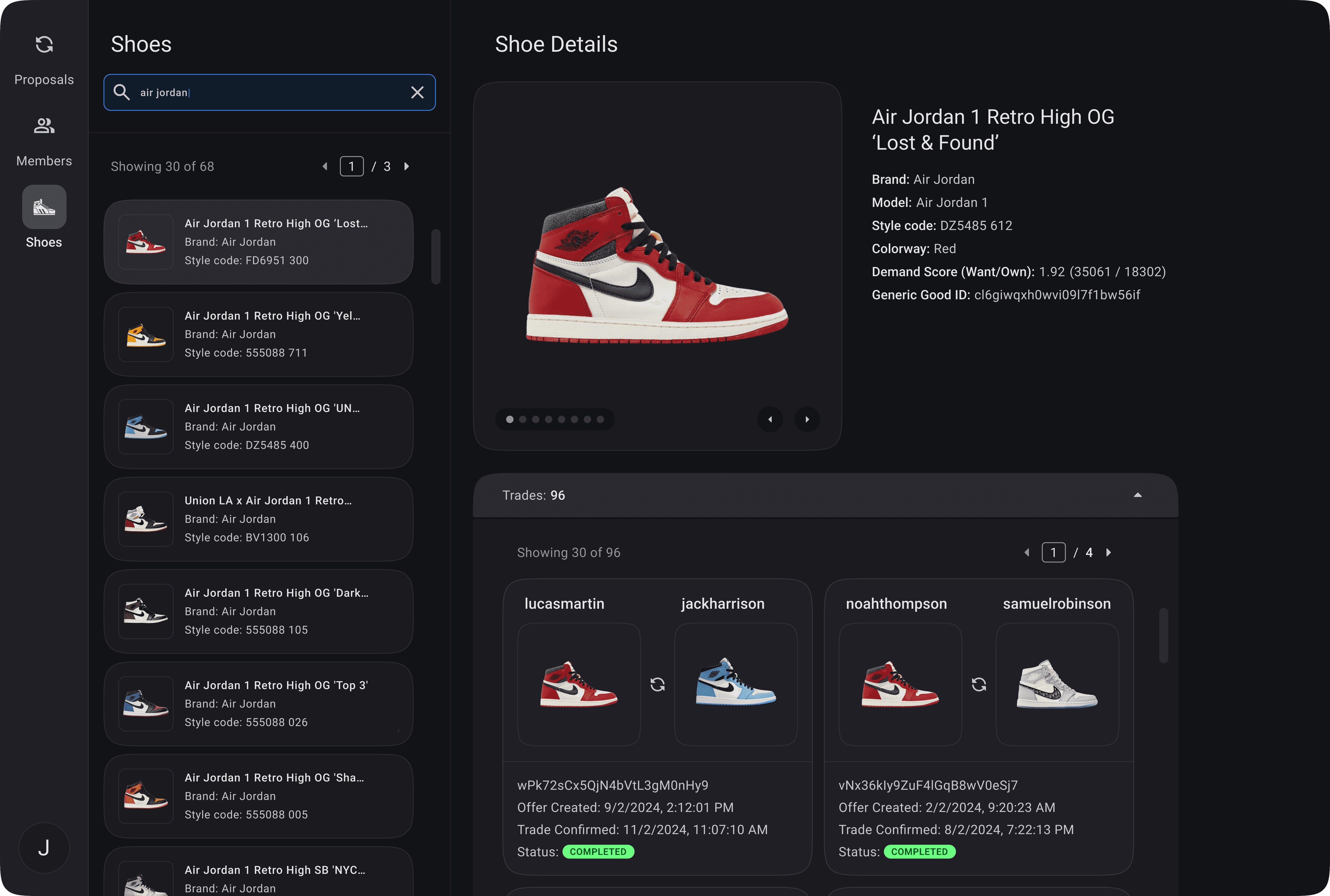
Task: Go to next shoe list page arrow
Action: point(407,166)
